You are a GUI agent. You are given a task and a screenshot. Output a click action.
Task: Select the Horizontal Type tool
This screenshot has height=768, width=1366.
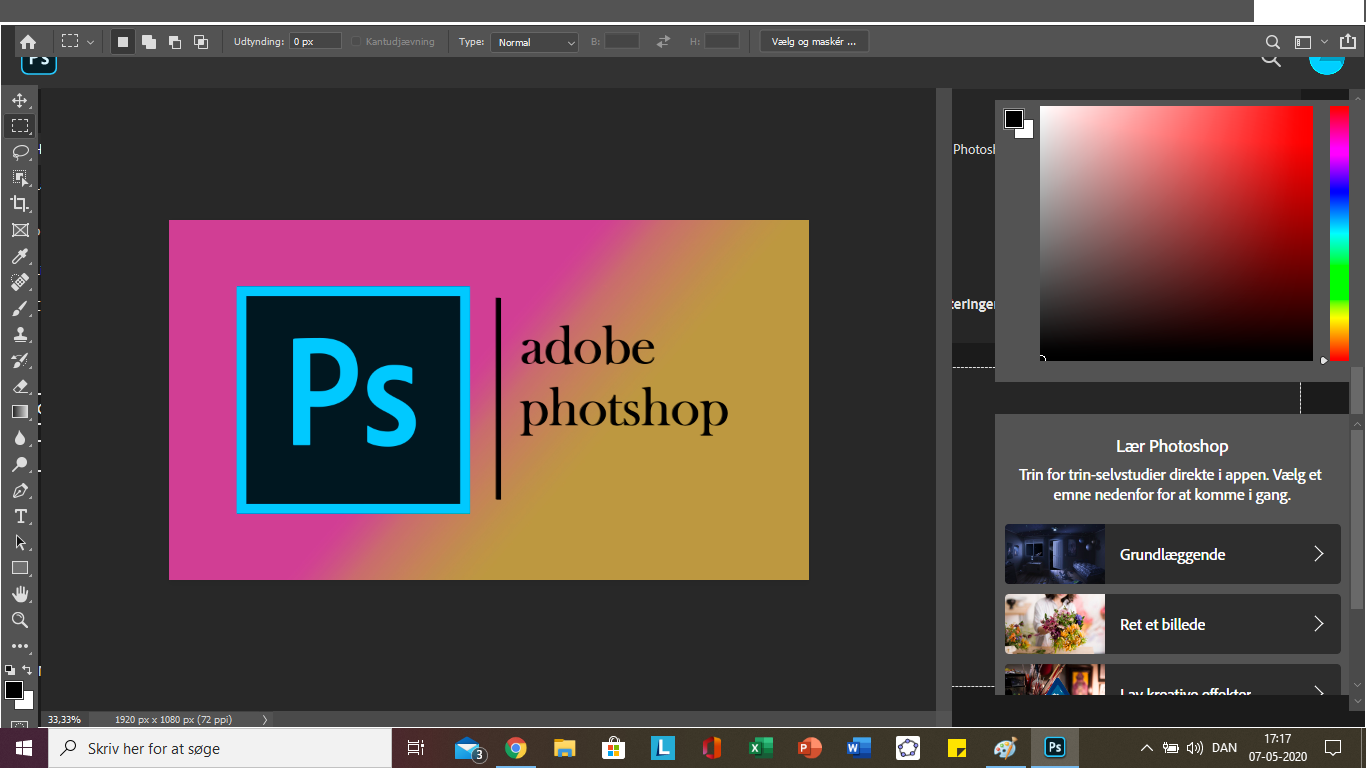[20, 517]
